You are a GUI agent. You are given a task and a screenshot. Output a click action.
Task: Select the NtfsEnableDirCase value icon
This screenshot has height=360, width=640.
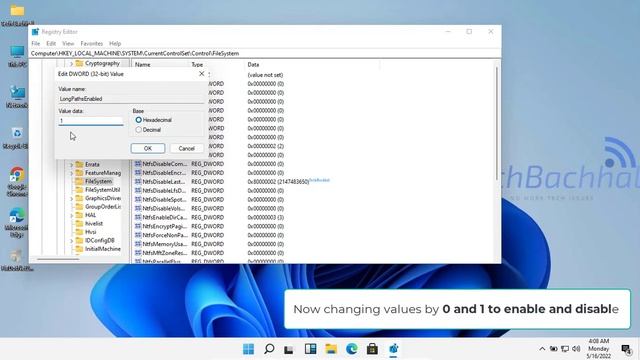point(138,218)
